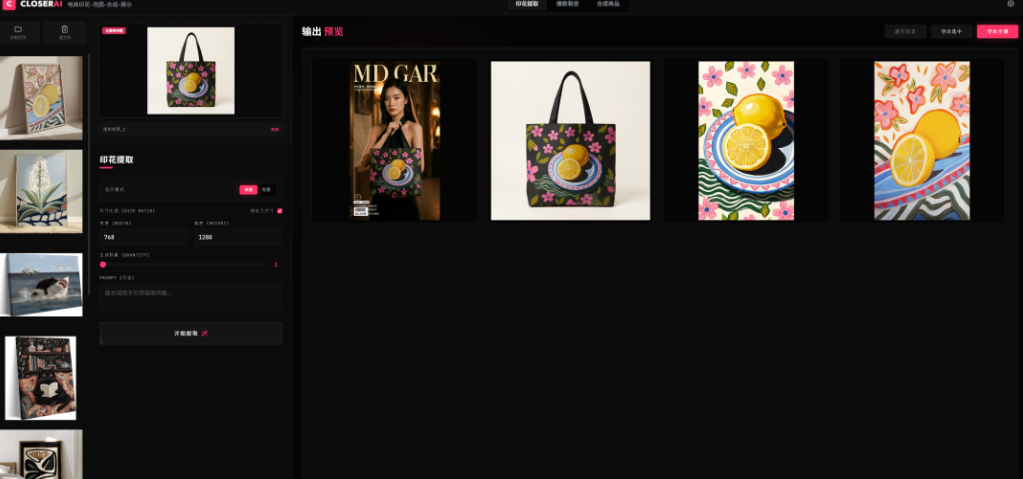Open the pink flowers lemon pattern output

[922, 140]
